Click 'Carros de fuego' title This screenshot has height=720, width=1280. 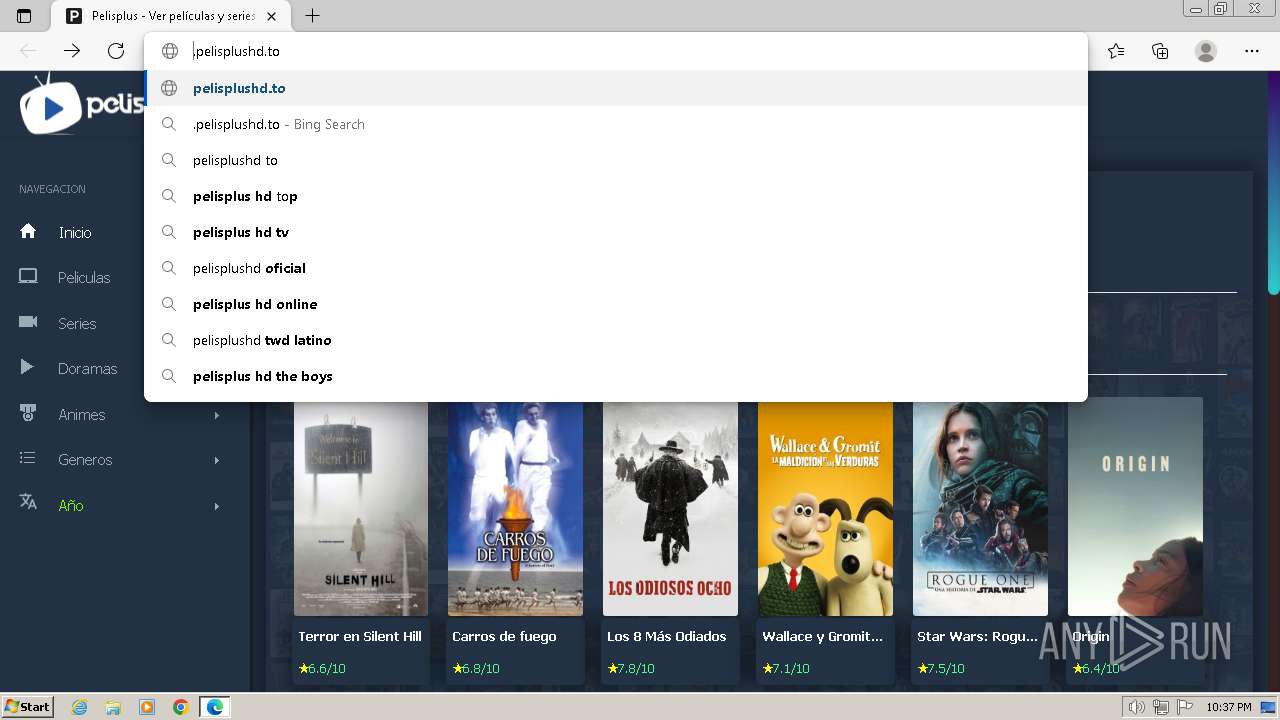504,636
